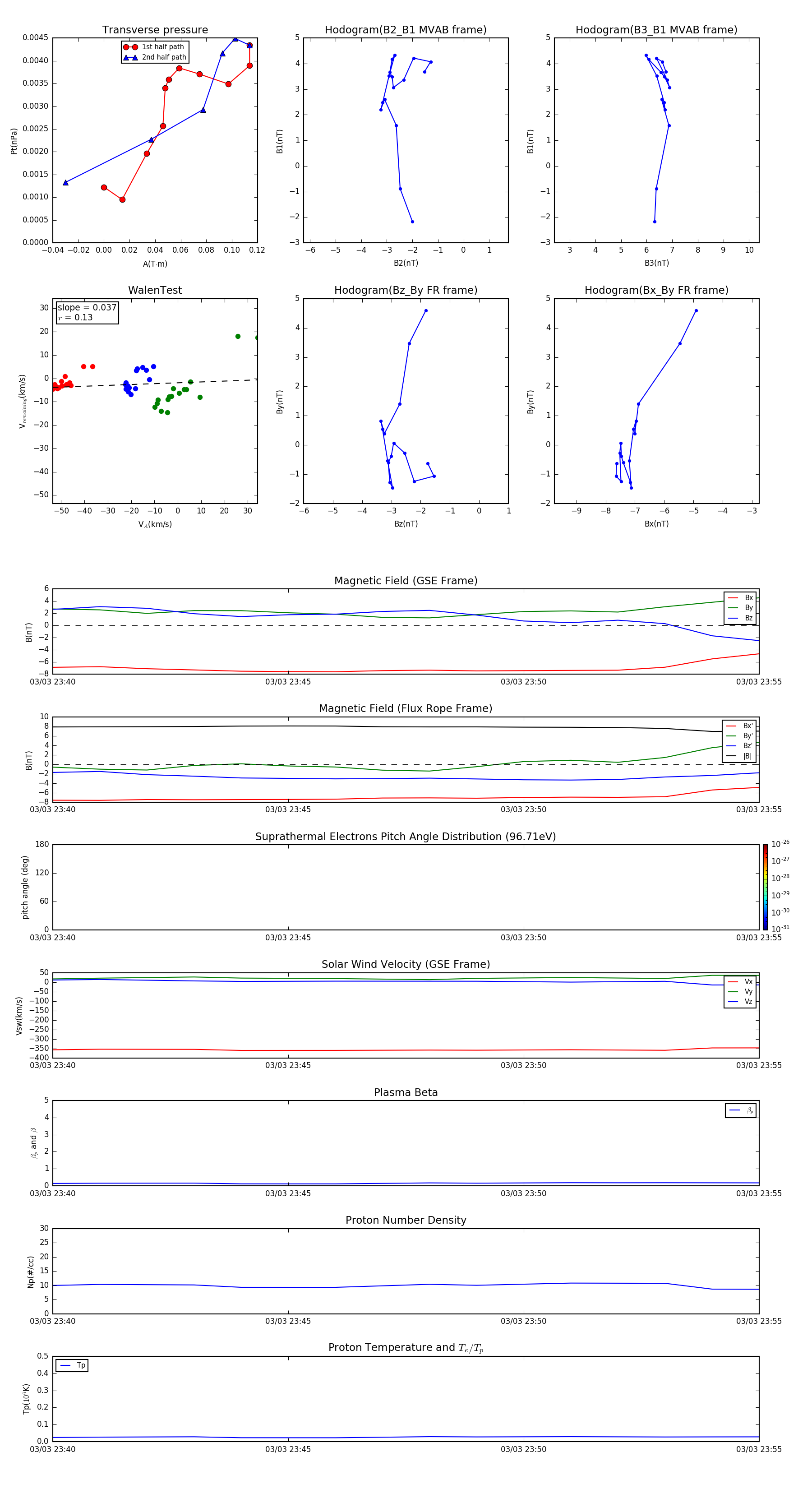This screenshot has width=812, height=1489.
Task: Click the 180 tick on pitch angle axis
Action: coord(42,845)
